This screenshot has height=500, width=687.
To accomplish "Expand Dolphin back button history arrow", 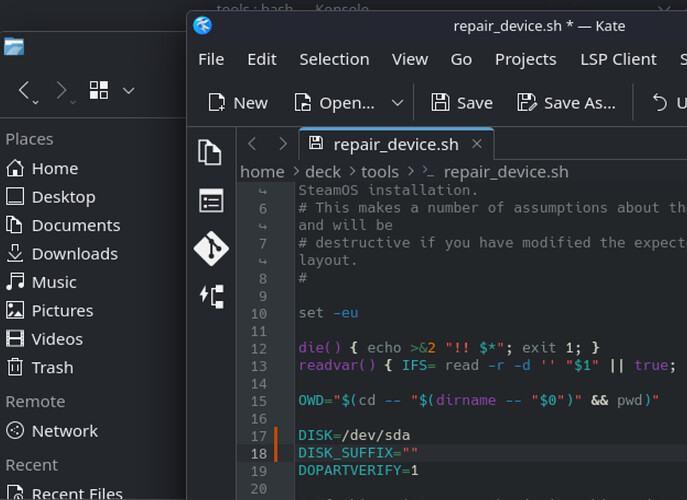I will (x=36, y=101).
